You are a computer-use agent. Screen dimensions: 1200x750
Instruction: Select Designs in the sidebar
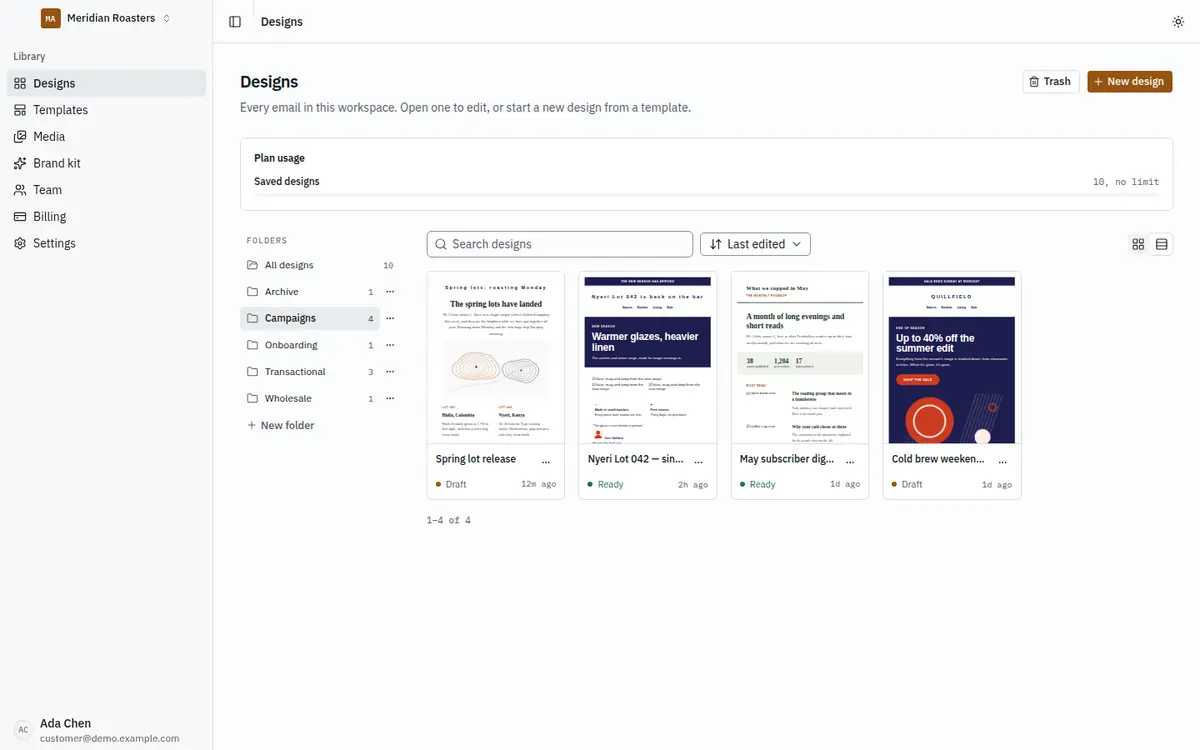(x=106, y=83)
